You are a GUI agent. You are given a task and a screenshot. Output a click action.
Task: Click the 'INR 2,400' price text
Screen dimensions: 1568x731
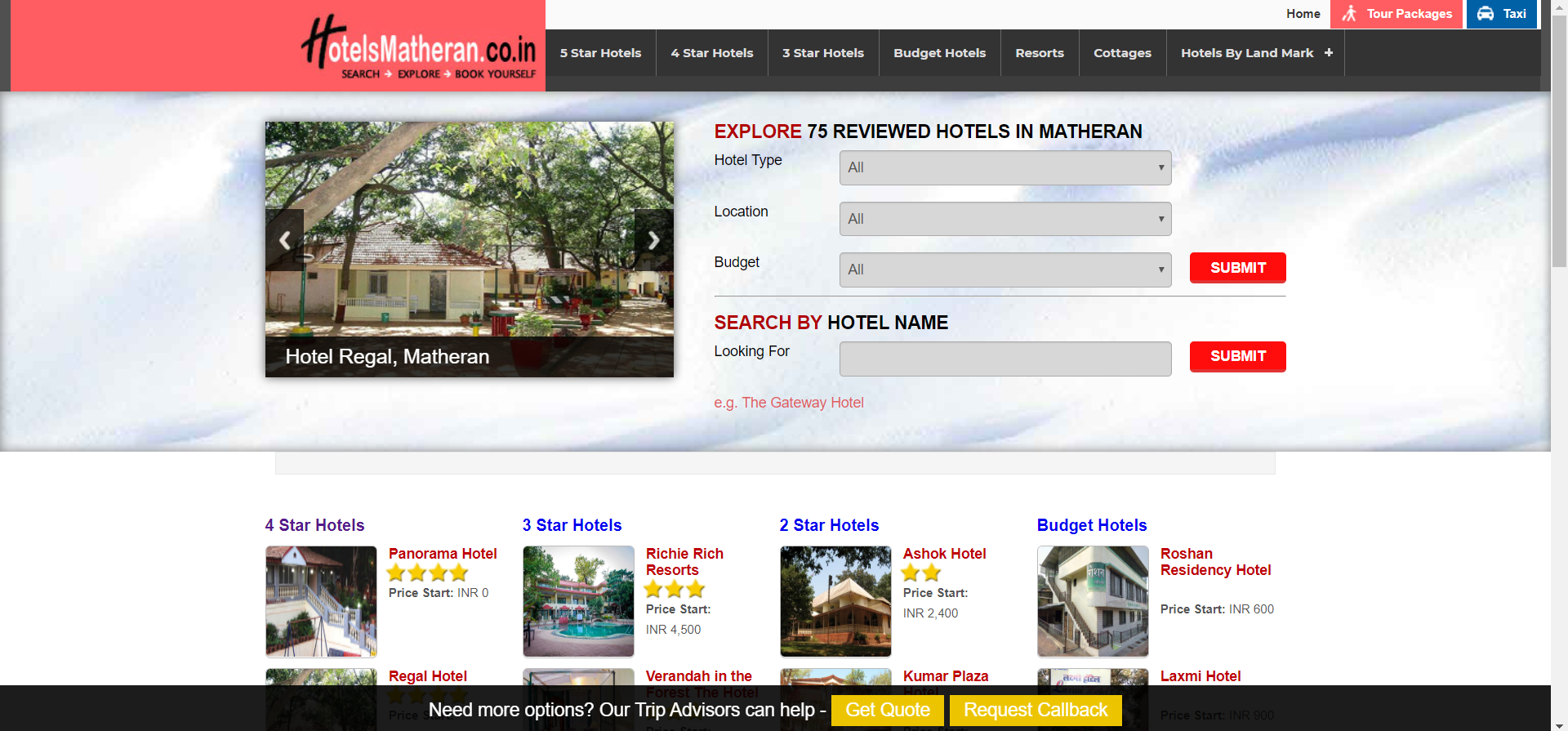930,613
